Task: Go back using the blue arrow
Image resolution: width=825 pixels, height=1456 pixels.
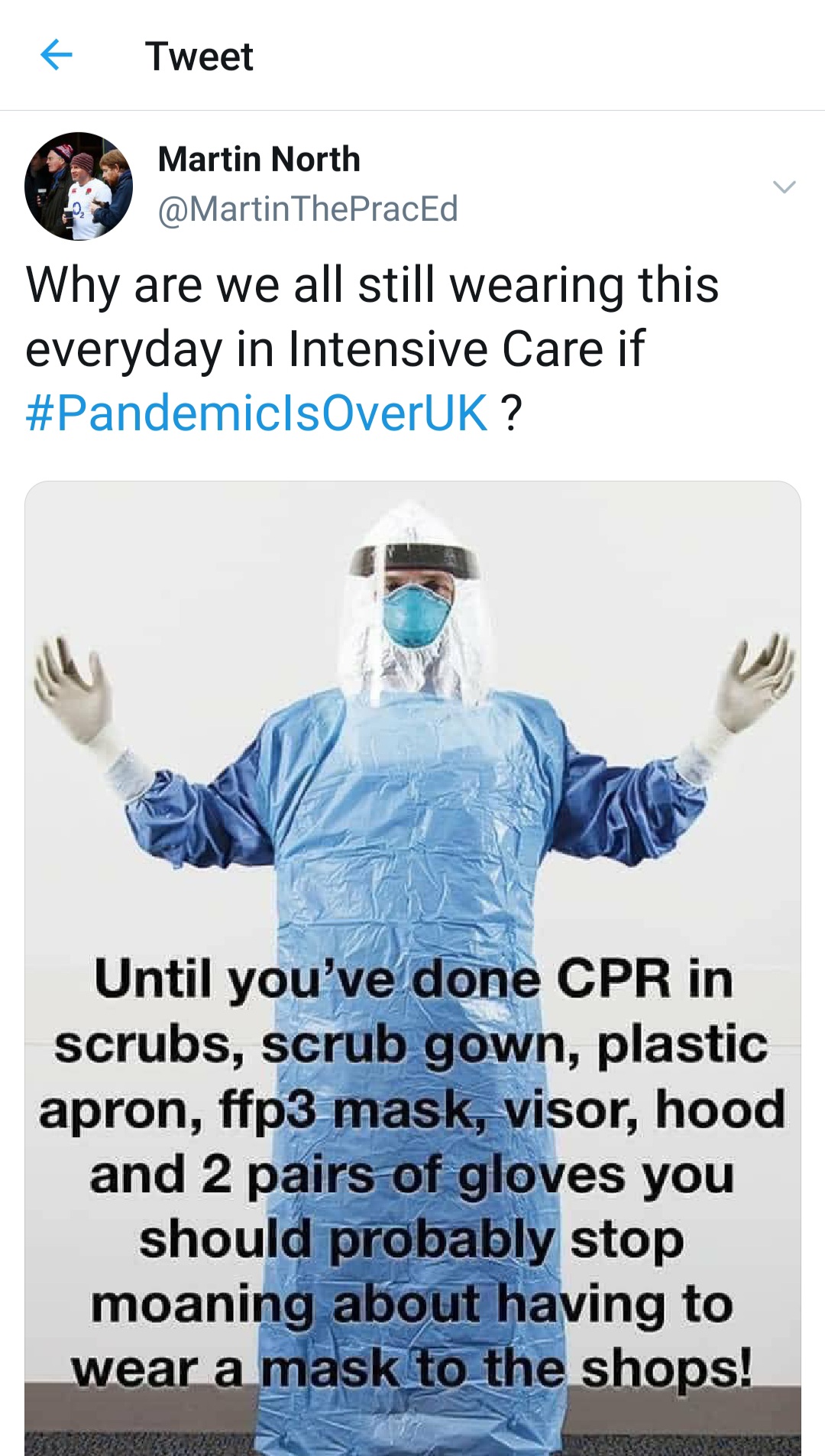Action: point(56,55)
